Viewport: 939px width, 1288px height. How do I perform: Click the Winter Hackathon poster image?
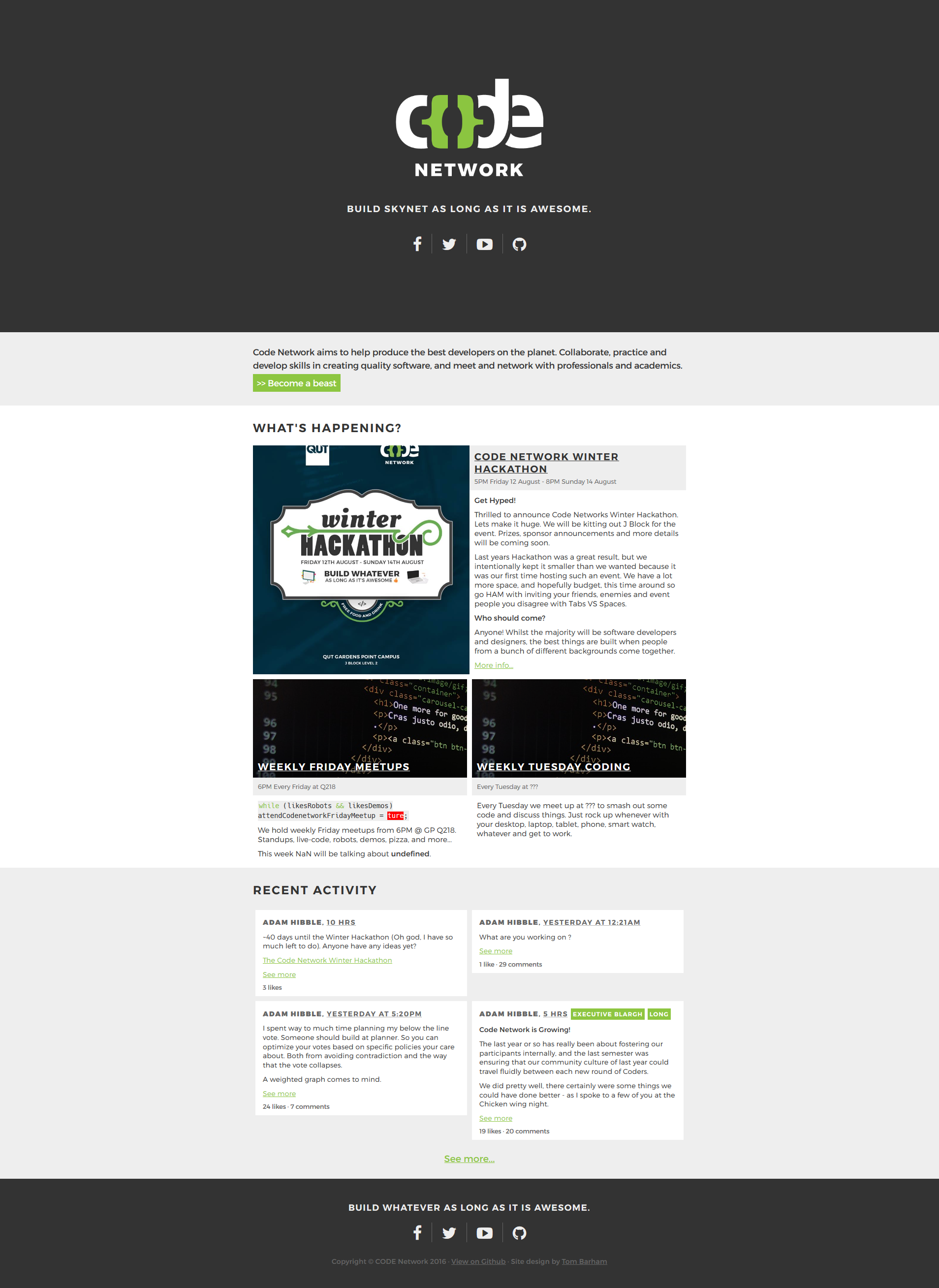pyautogui.click(x=361, y=559)
